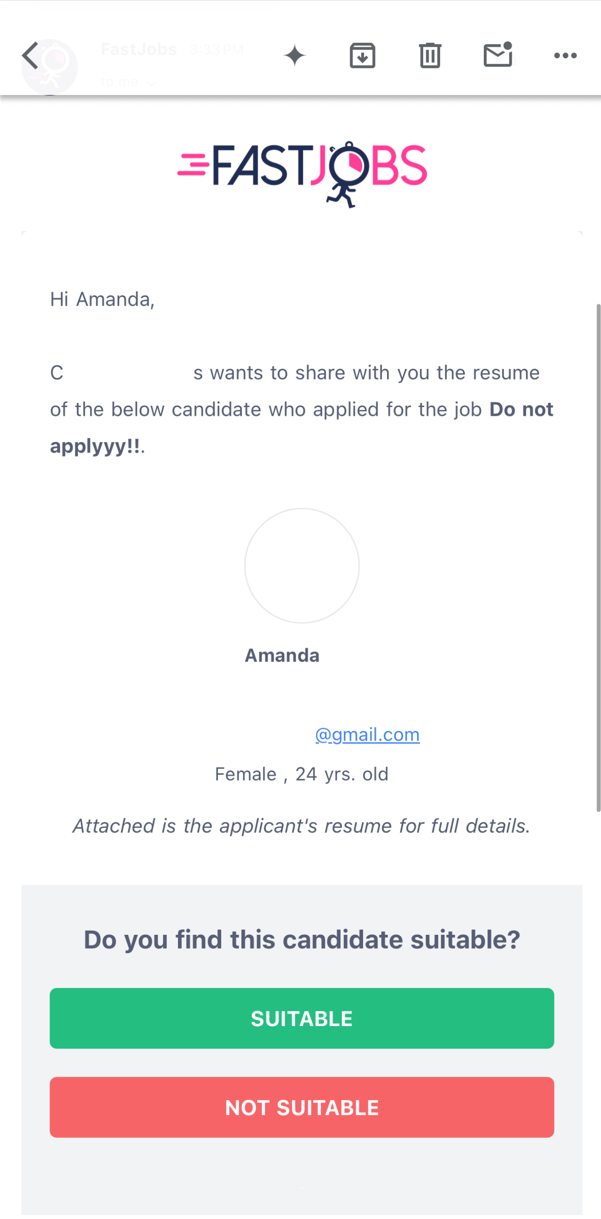Viewport: 601px width, 1219px height.
Task: Click the red NOT SUITABLE button
Action: [302, 1107]
